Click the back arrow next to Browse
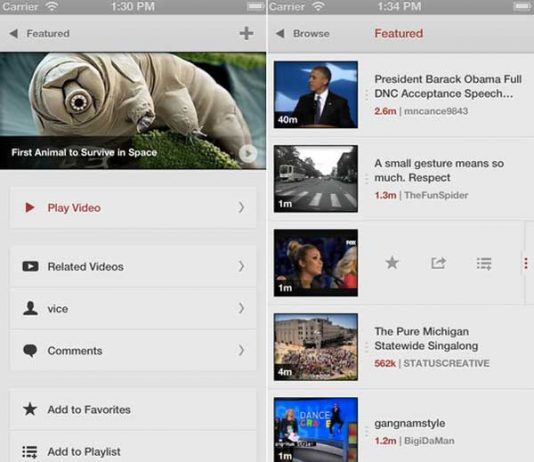The height and width of the screenshot is (462, 534). tap(280, 33)
